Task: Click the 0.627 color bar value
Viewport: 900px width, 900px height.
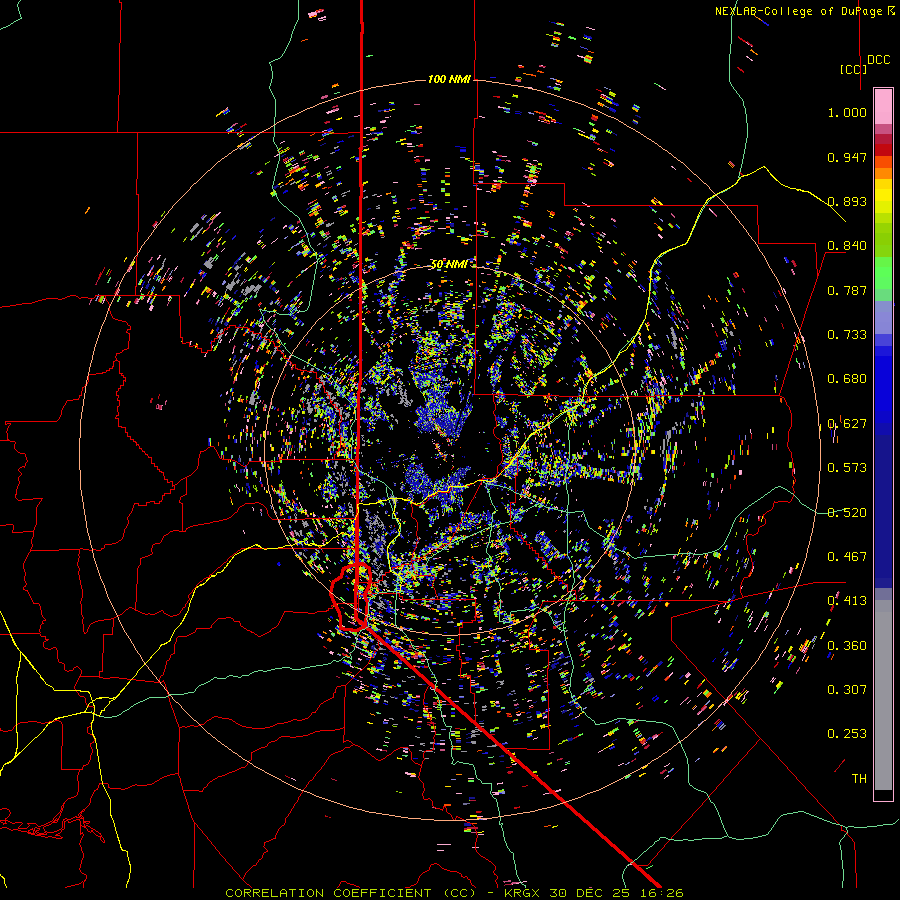Action: (x=847, y=424)
